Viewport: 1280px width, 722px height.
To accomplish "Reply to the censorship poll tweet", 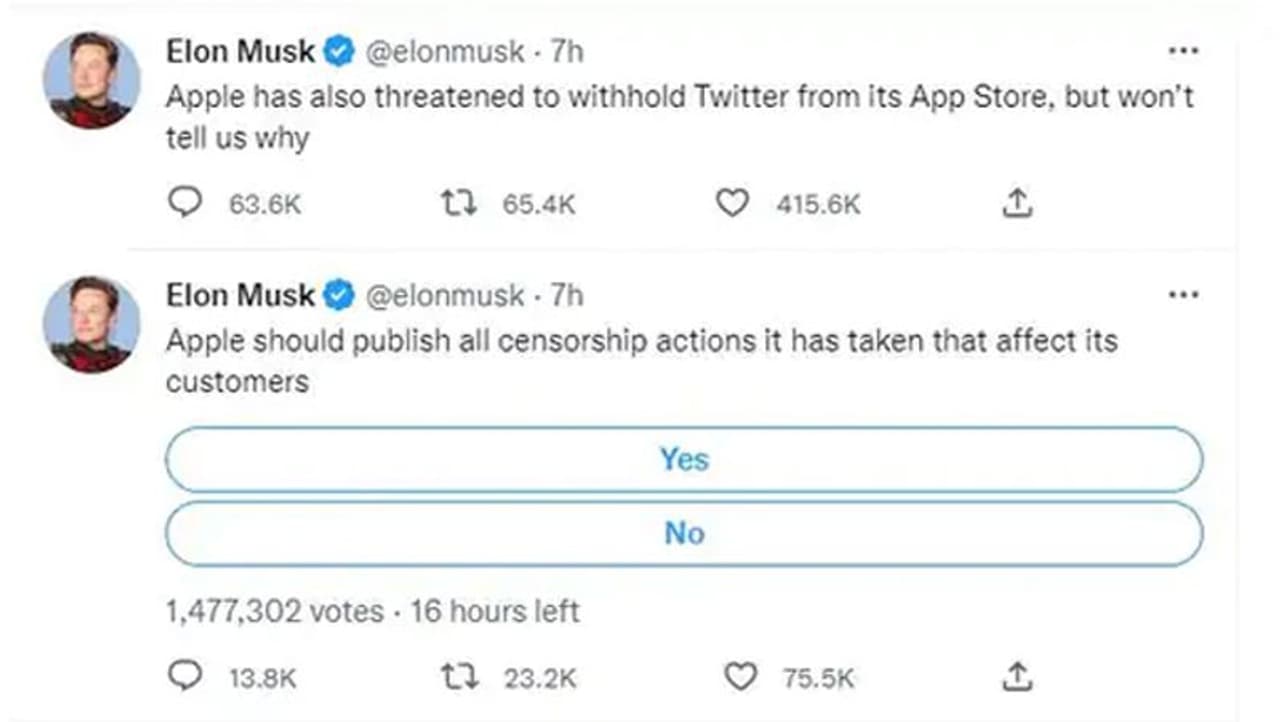I will pyautogui.click(x=184, y=678).
